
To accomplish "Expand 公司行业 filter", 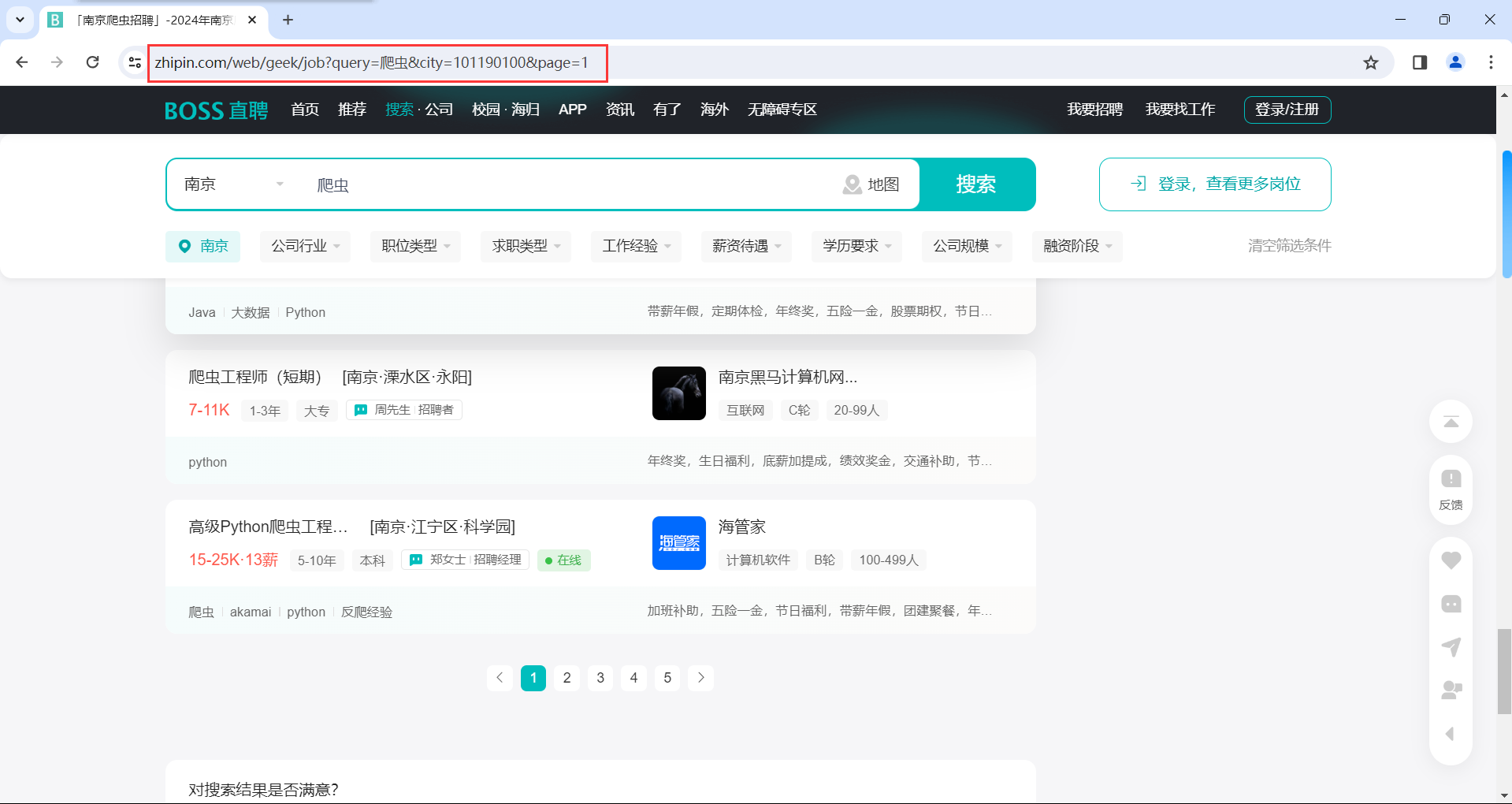I will pyautogui.click(x=306, y=246).
